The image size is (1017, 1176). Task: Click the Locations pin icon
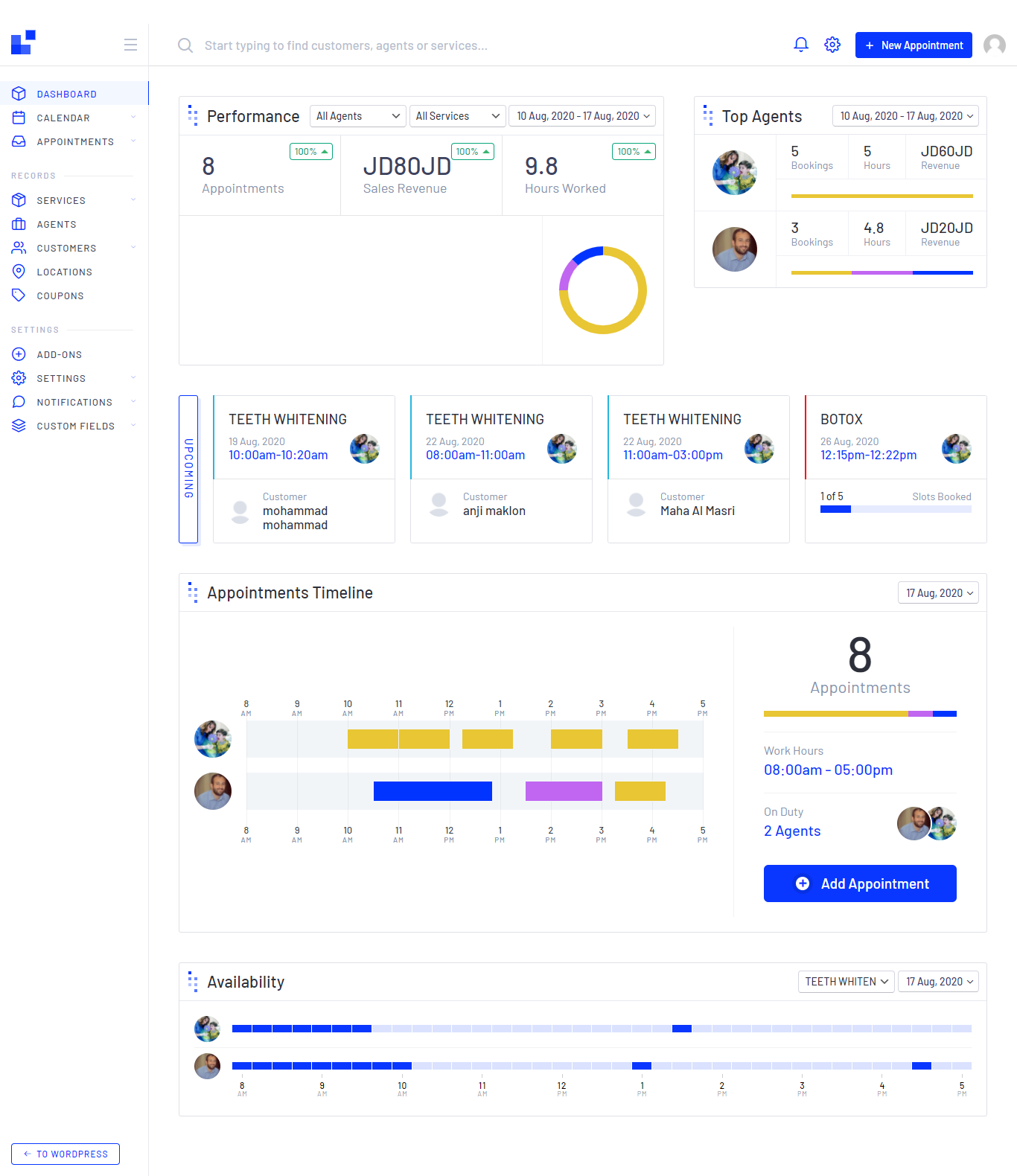point(19,272)
